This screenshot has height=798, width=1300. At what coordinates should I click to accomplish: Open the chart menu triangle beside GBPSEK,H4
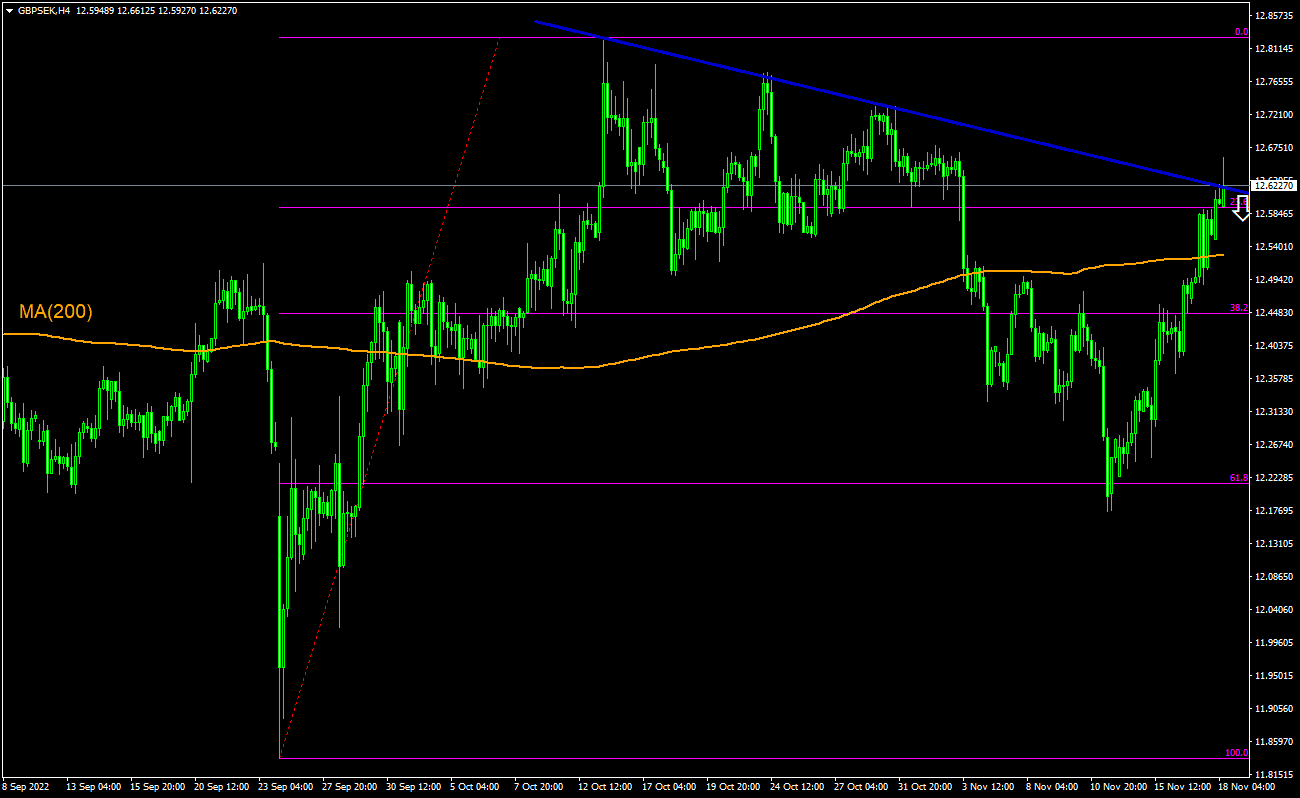pyautogui.click(x=9, y=10)
